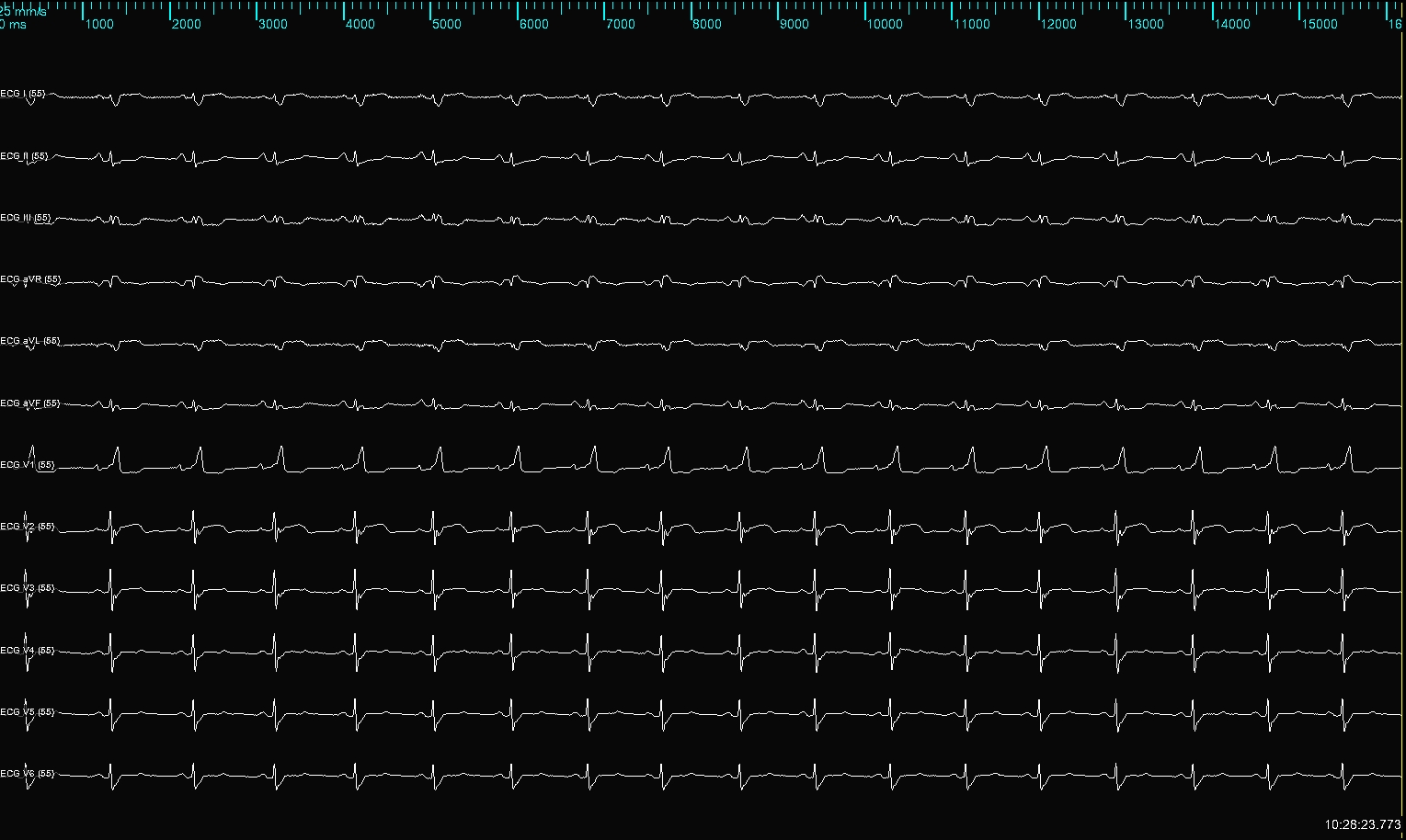Select the ECG V4 channel label
The image size is (1406, 840).
tap(28, 651)
